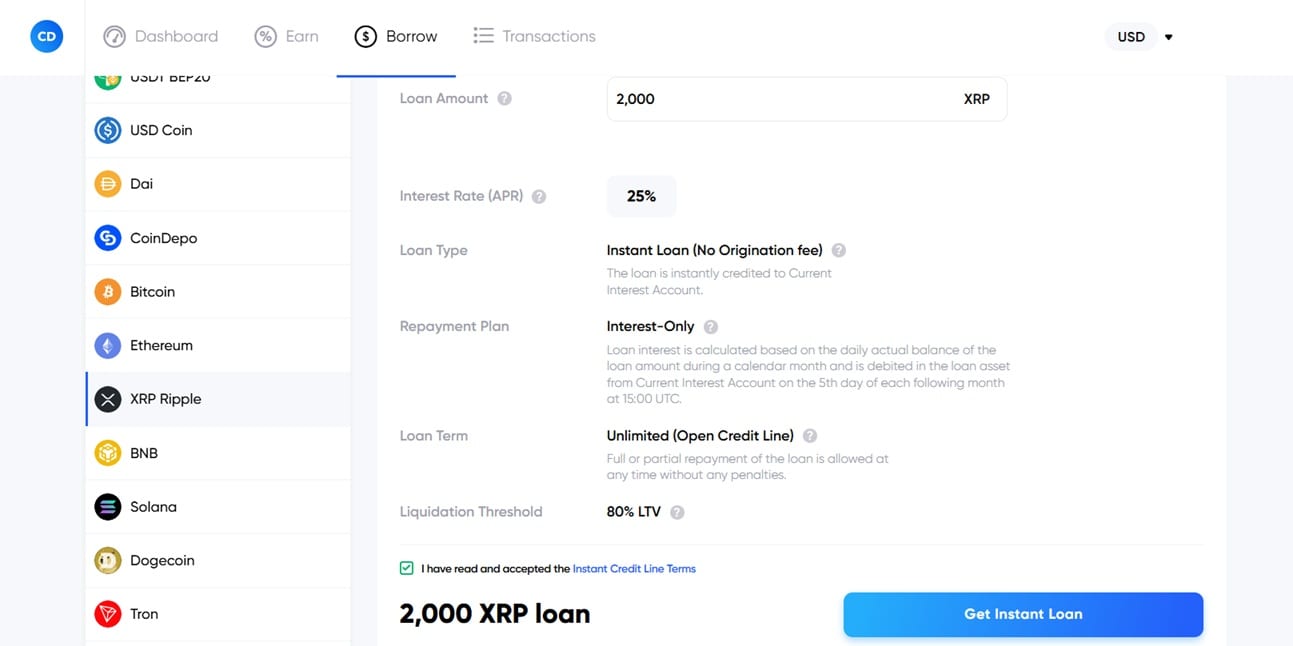Uncheck the Instant Credit Line Terms acceptance
This screenshot has height=646, width=1293.
coord(406,567)
